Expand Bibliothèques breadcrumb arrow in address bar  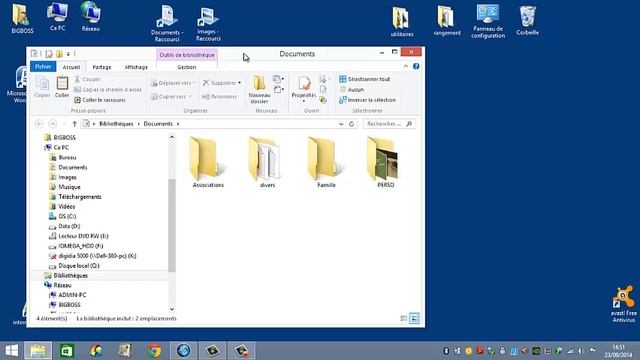[x=139, y=124]
